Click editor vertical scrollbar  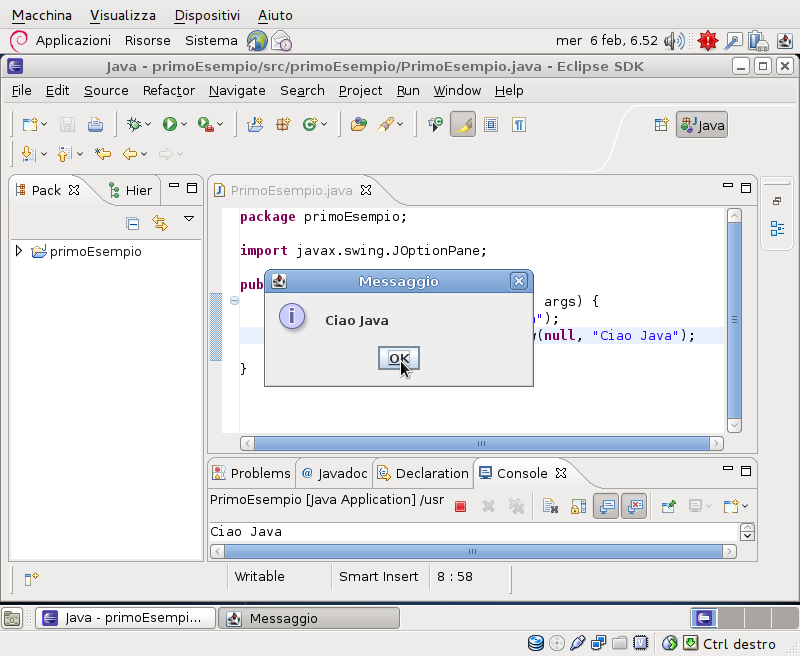(x=734, y=320)
